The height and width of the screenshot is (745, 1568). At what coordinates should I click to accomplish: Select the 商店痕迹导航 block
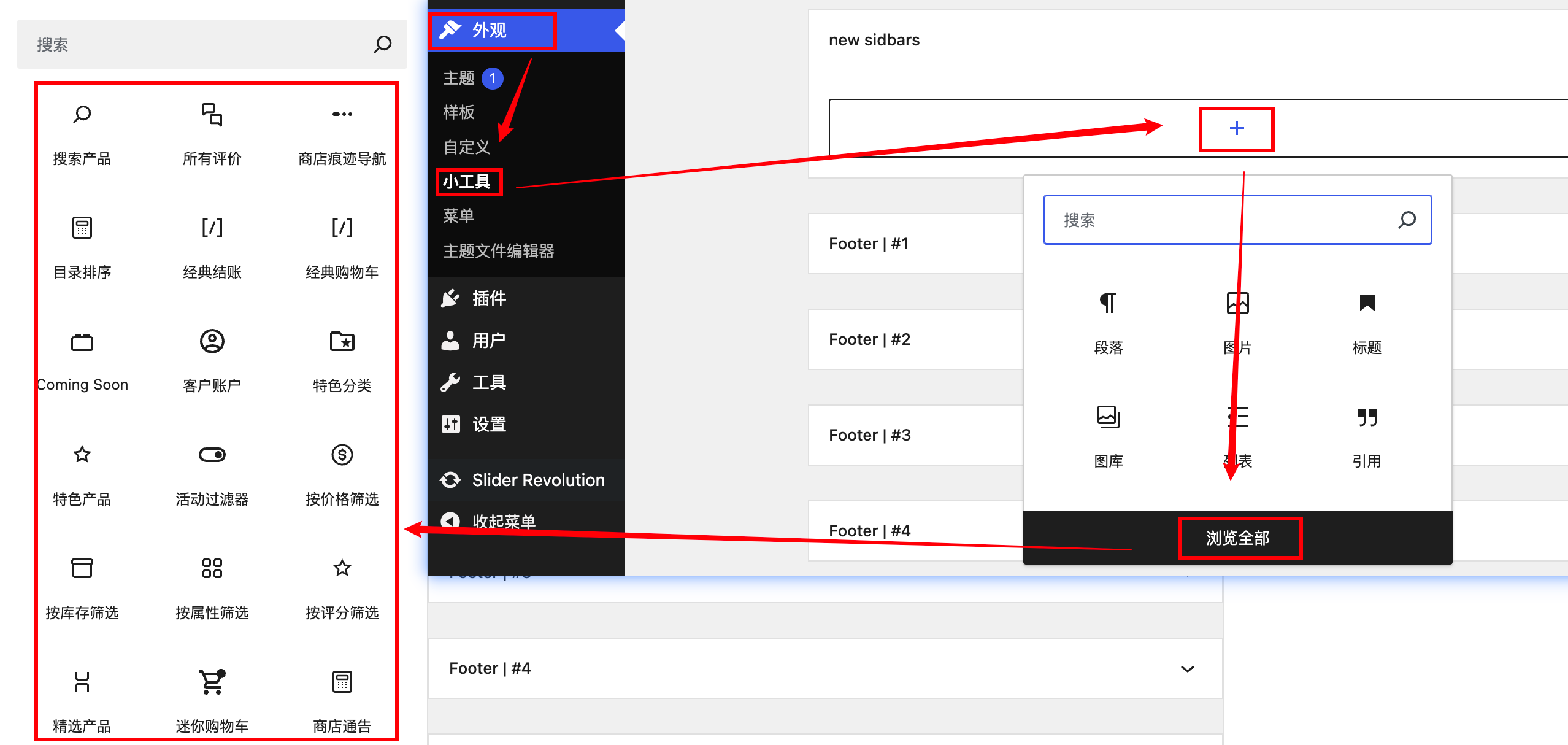[x=342, y=135]
